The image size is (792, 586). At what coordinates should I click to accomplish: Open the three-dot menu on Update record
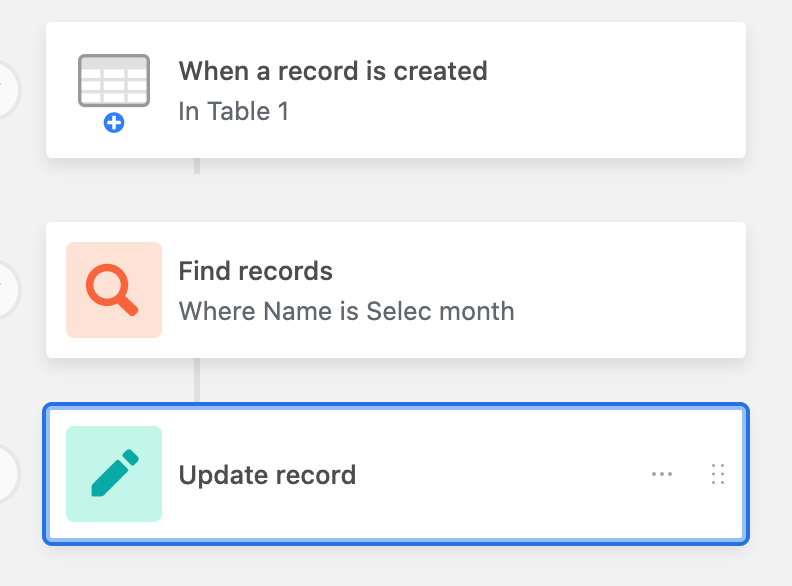662,474
